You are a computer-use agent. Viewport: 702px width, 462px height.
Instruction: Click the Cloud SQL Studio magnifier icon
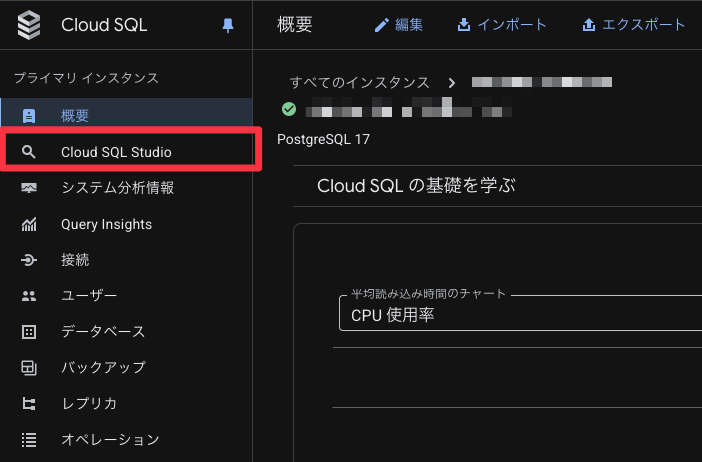pos(29,152)
